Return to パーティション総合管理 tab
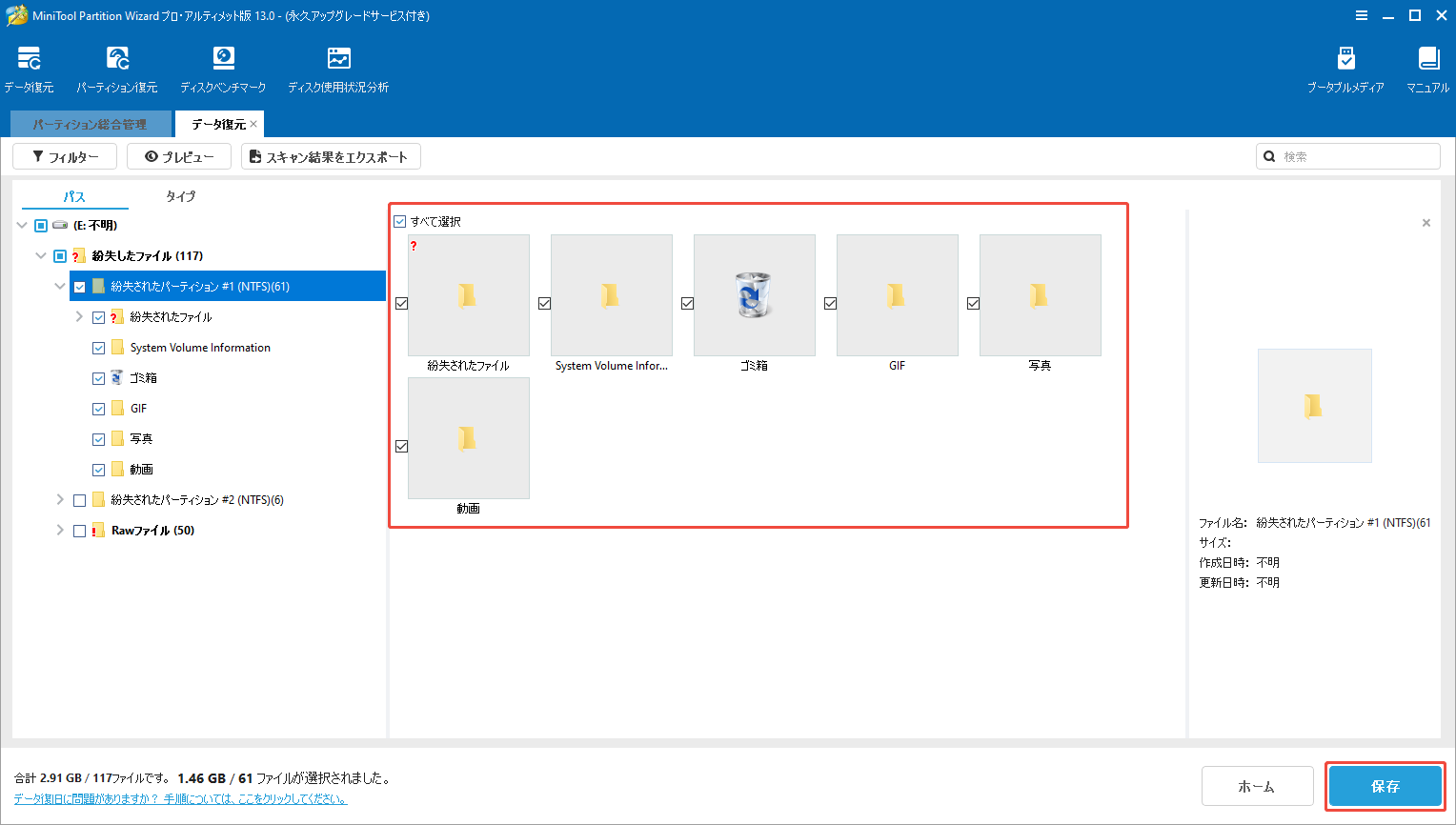Screen dimensions: 1456x825 pos(90,124)
